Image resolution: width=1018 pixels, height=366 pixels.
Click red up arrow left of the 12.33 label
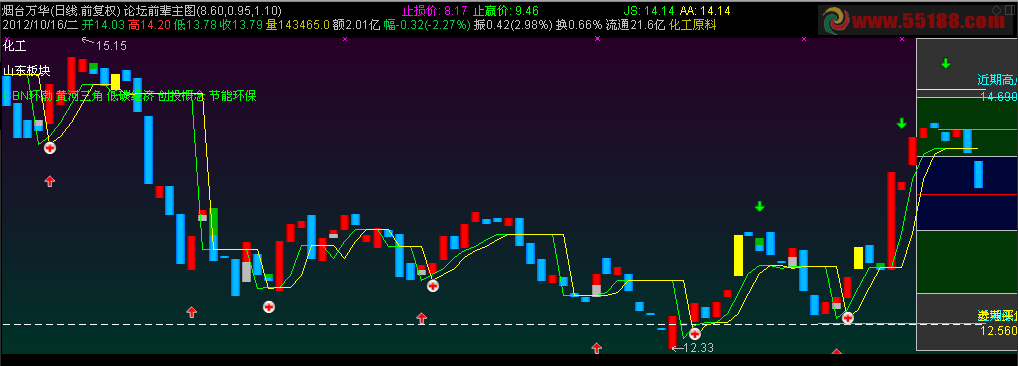click(597, 348)
